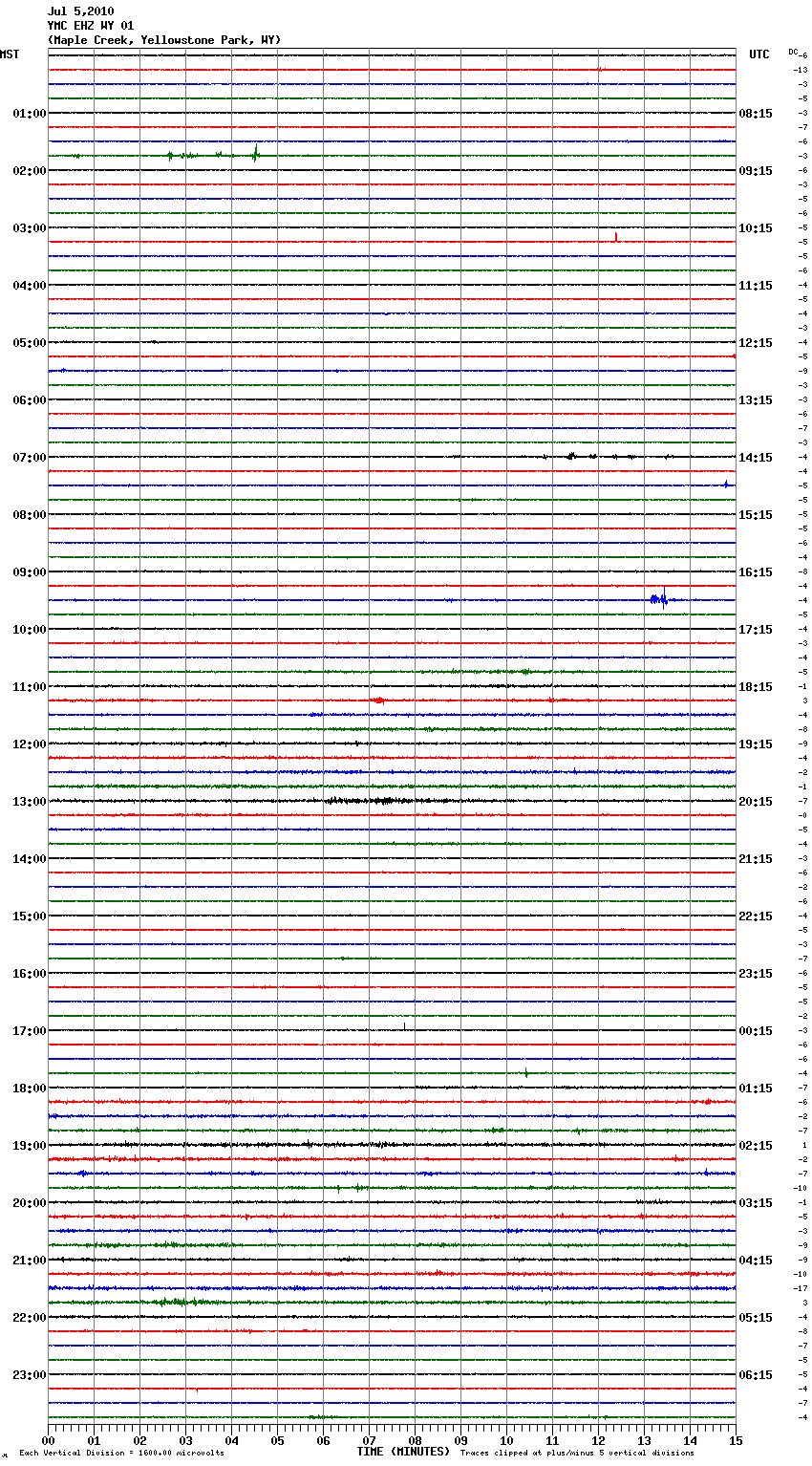Click the 22:15 UTC time label
Image resolution: width=812 pixels, height=1466 pixels.
click(756, 916)
